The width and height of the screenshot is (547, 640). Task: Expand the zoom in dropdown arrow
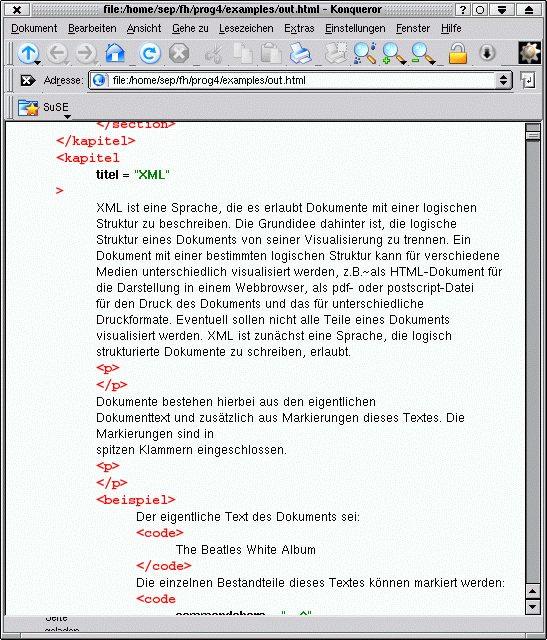pos(403,62)
